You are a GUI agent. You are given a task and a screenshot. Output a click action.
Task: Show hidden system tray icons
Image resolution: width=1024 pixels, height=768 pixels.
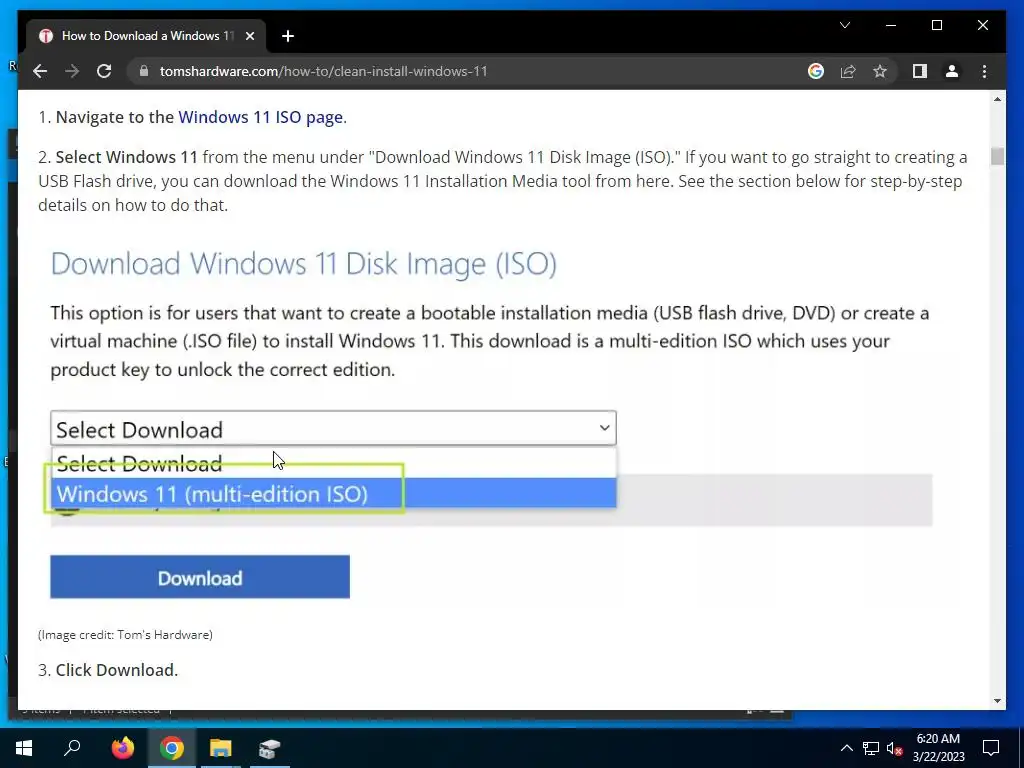point(846,748)
